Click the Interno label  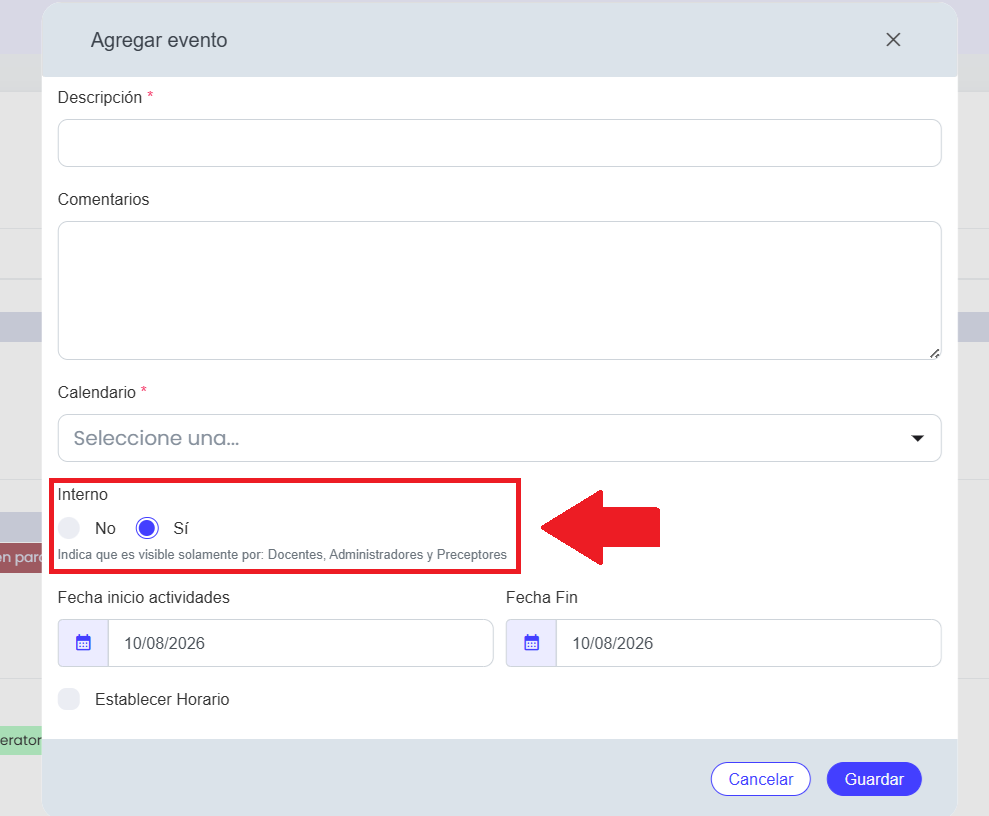(x=83, y=494)
